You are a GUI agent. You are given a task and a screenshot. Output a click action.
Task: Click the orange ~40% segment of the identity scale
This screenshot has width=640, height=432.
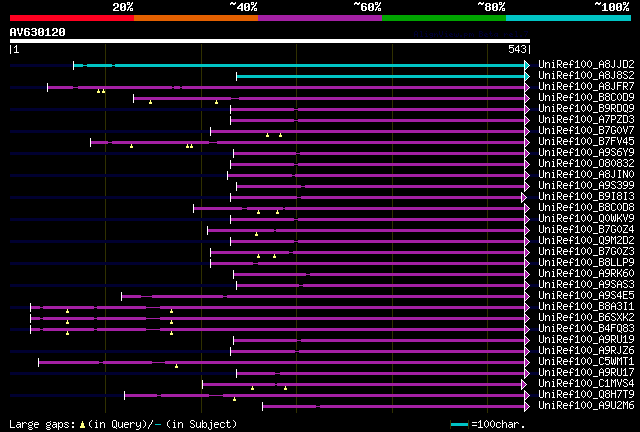196,18
